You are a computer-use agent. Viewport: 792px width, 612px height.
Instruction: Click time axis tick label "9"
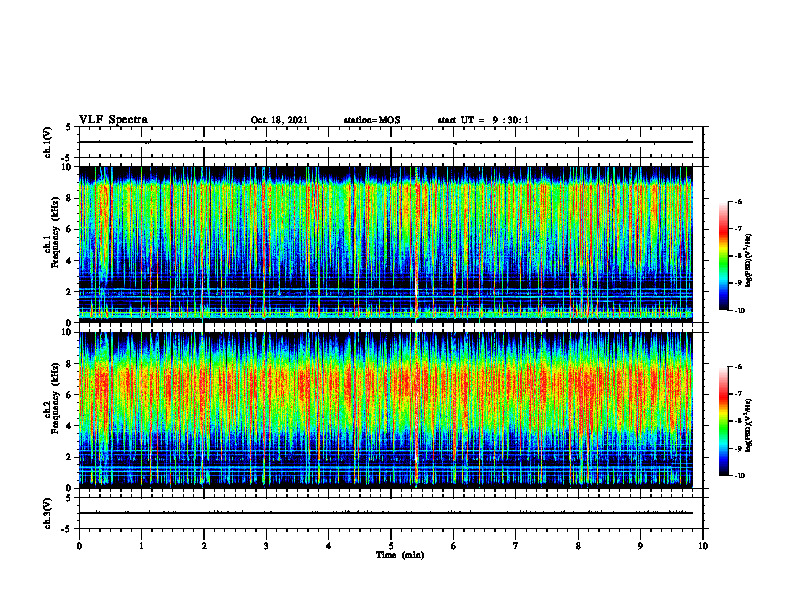tap(640, 546)
